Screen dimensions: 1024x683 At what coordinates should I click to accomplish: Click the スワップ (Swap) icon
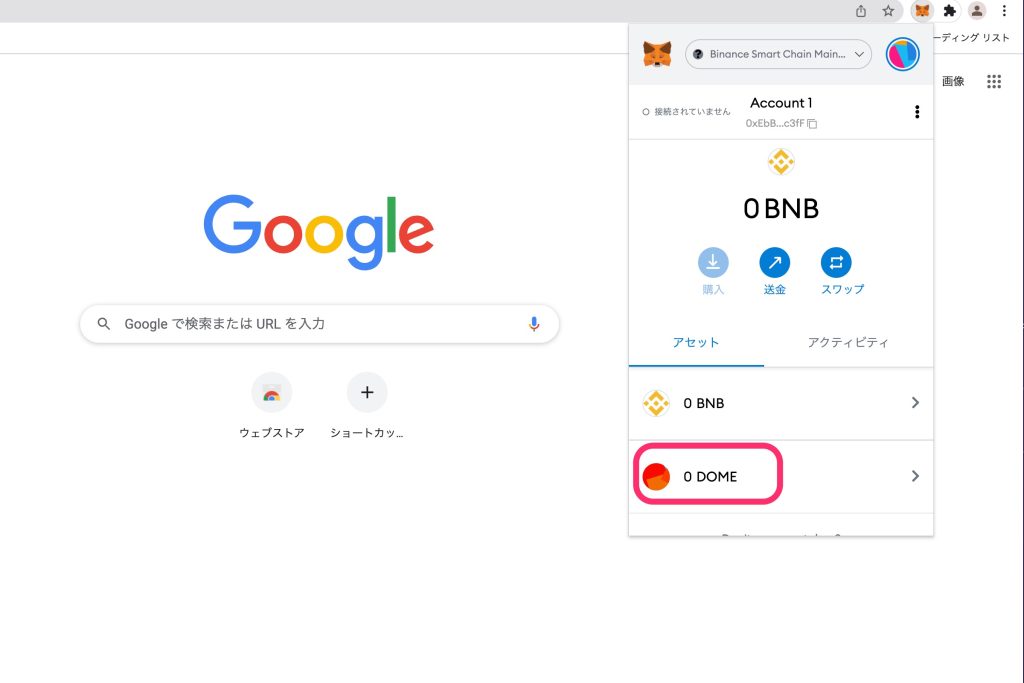836,263
